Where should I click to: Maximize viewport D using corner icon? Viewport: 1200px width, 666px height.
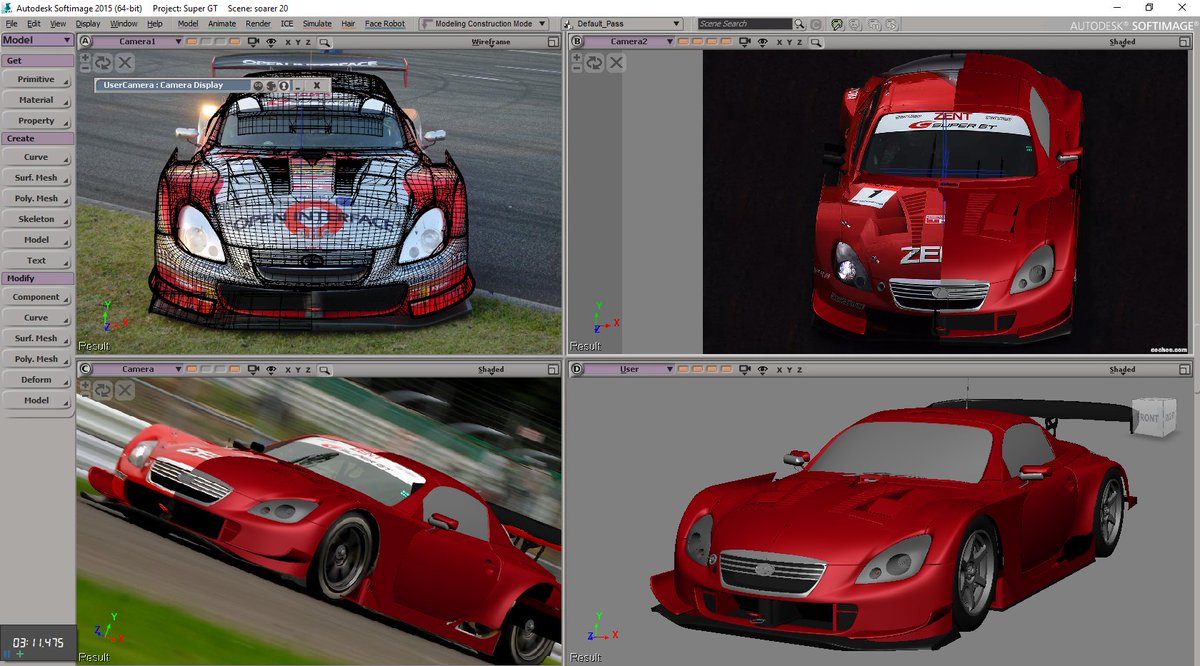click(x=1187, y=369)
